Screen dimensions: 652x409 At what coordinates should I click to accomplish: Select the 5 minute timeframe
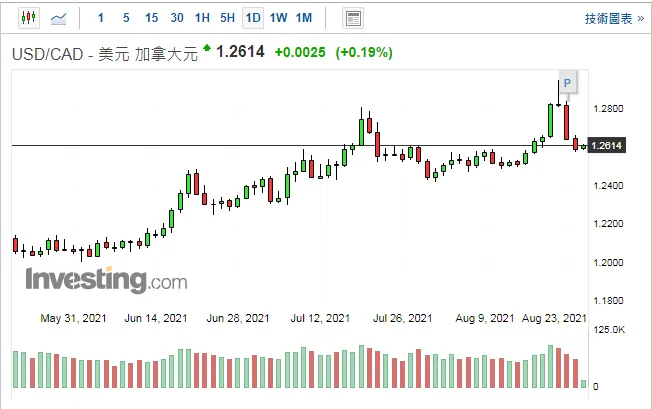coord(126,18)
